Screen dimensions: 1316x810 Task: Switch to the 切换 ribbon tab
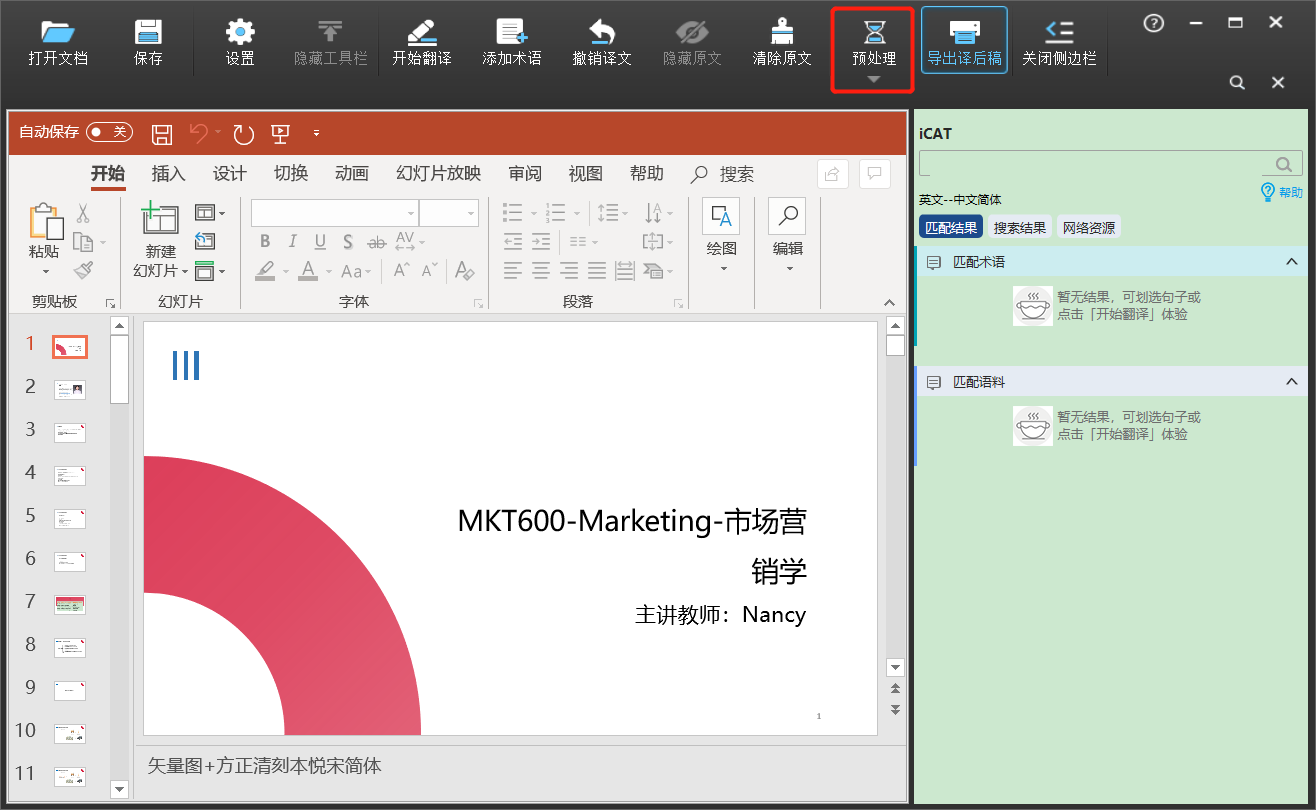(x=290, y=174)
